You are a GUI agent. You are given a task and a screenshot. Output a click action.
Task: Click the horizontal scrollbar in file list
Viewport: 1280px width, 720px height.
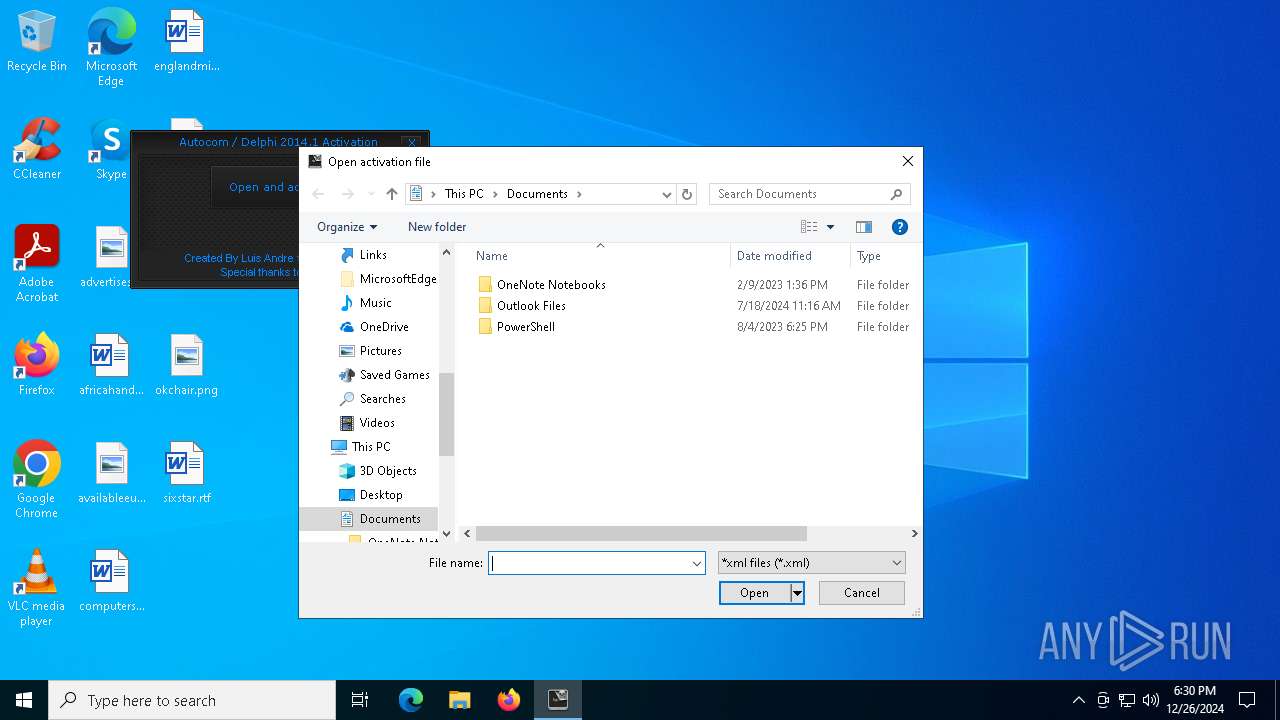[x=641, y=534]
